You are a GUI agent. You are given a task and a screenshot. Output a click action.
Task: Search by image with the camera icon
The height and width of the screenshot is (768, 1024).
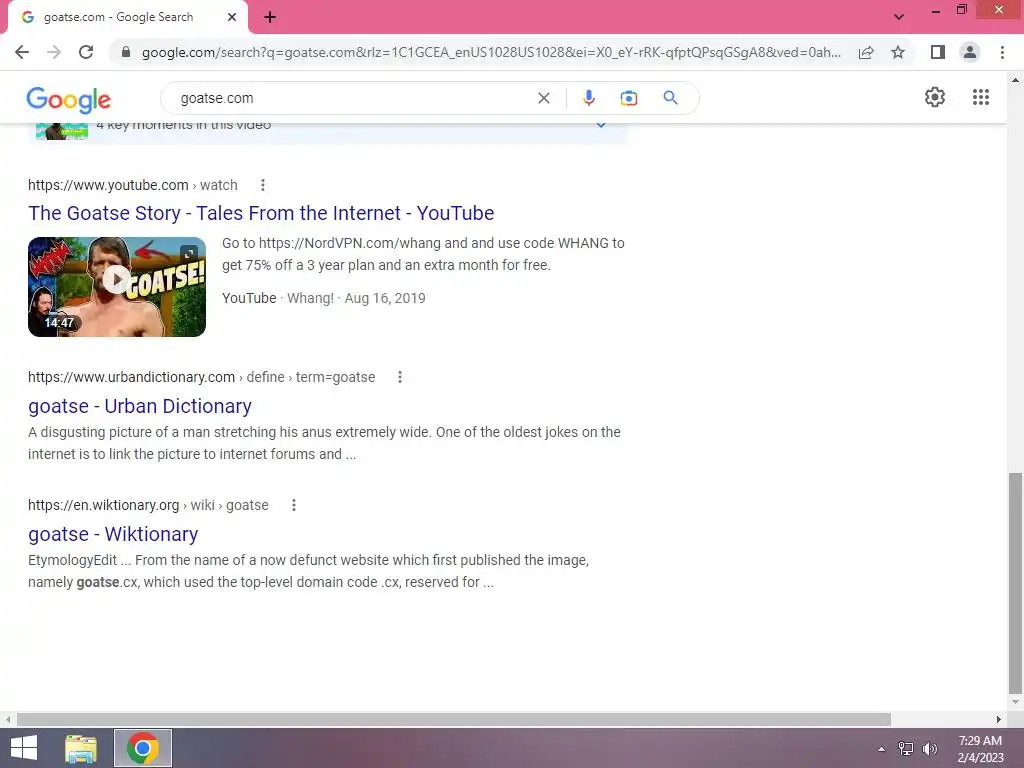629,98
